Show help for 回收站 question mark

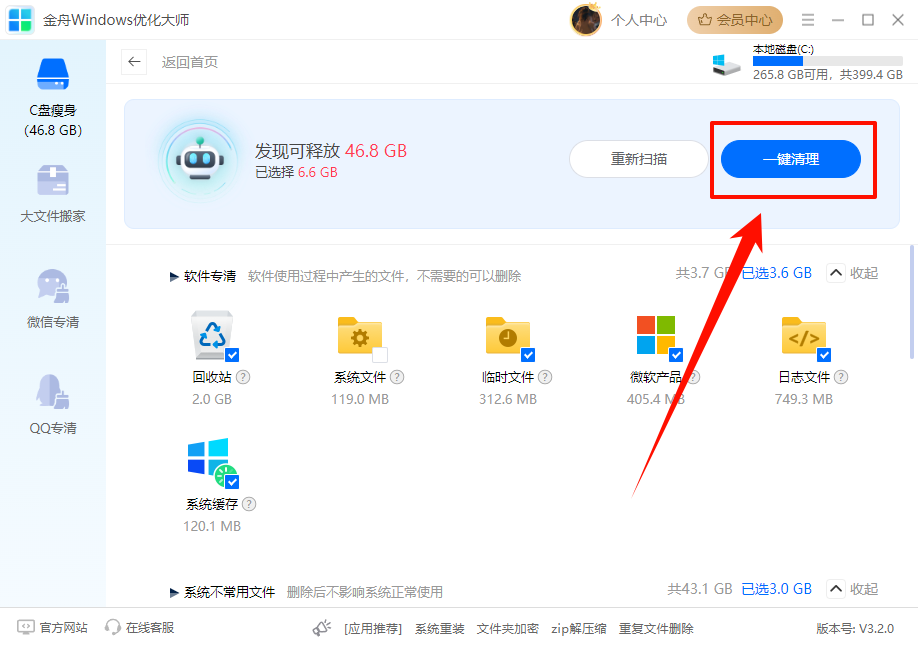[x=243, y=377]
